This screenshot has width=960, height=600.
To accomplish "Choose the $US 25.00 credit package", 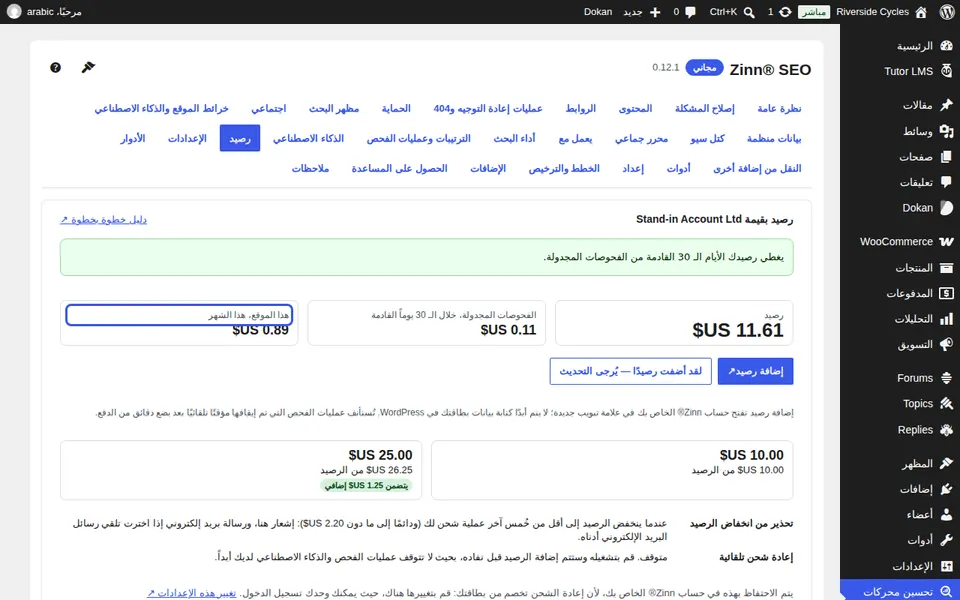I will (x=241, y=470).
